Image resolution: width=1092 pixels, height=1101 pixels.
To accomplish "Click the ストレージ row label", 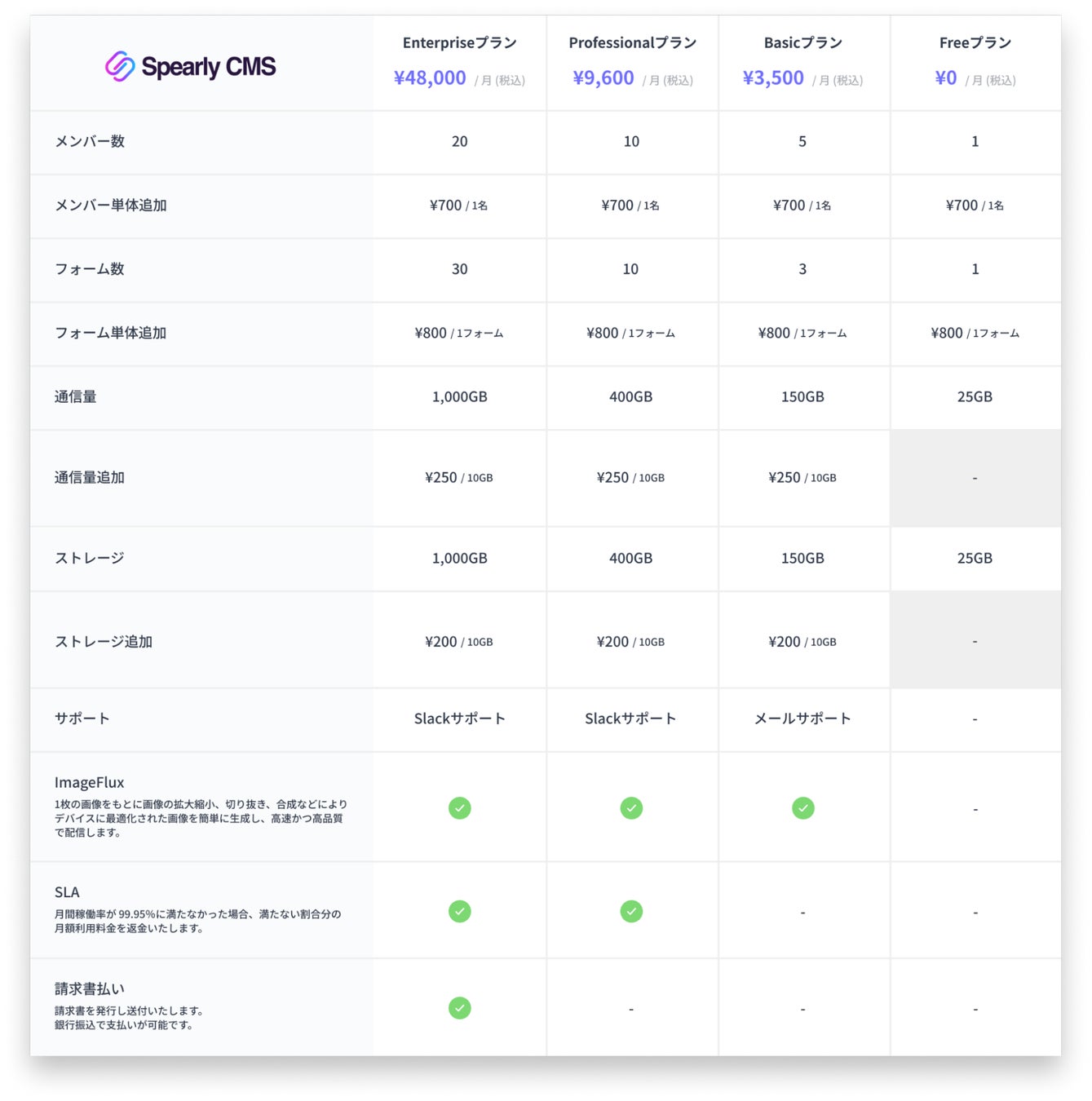I will [x=90, y=558].
